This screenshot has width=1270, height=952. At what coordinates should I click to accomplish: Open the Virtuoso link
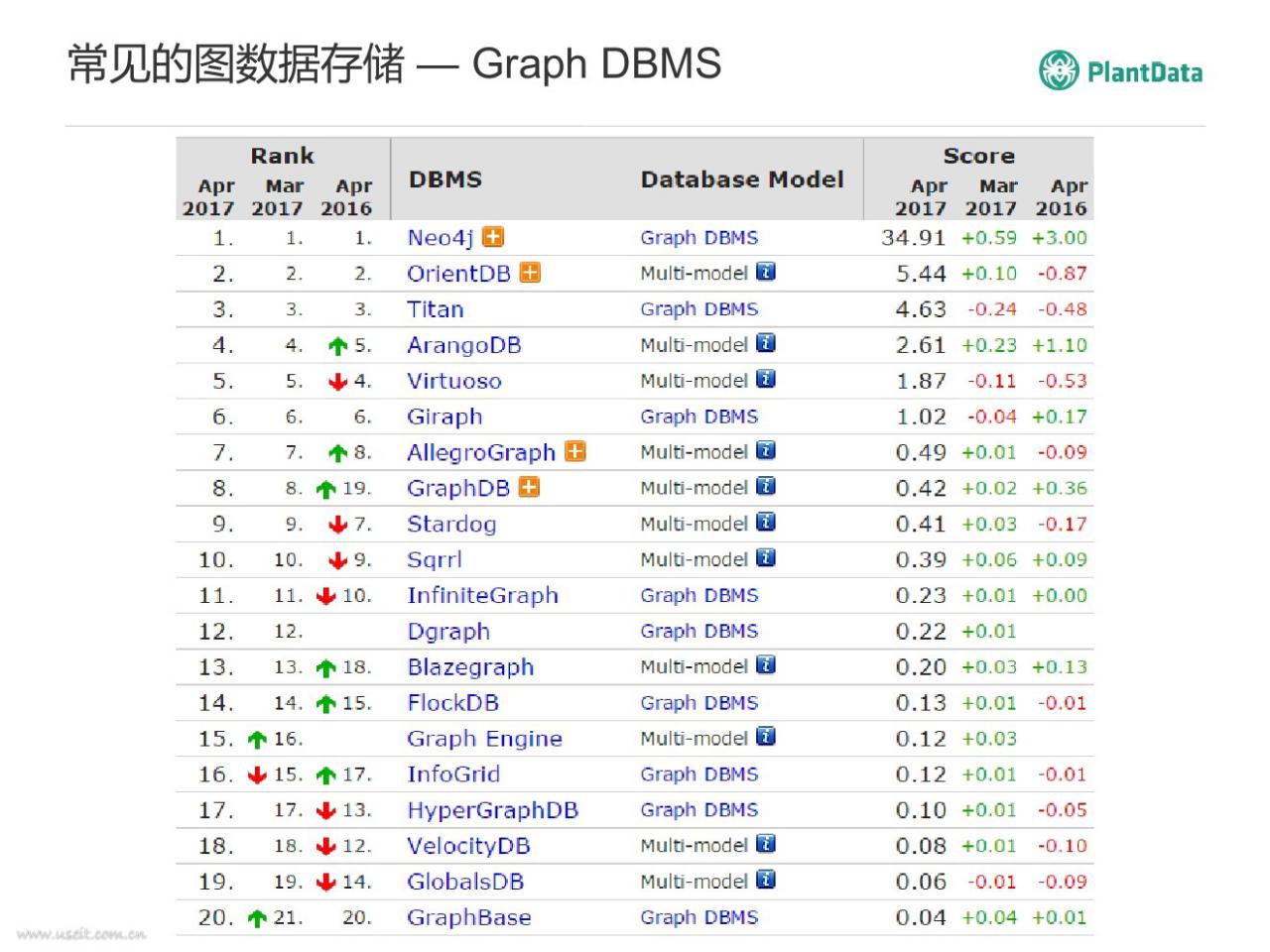pyautogui.click(x=454, y=381)
